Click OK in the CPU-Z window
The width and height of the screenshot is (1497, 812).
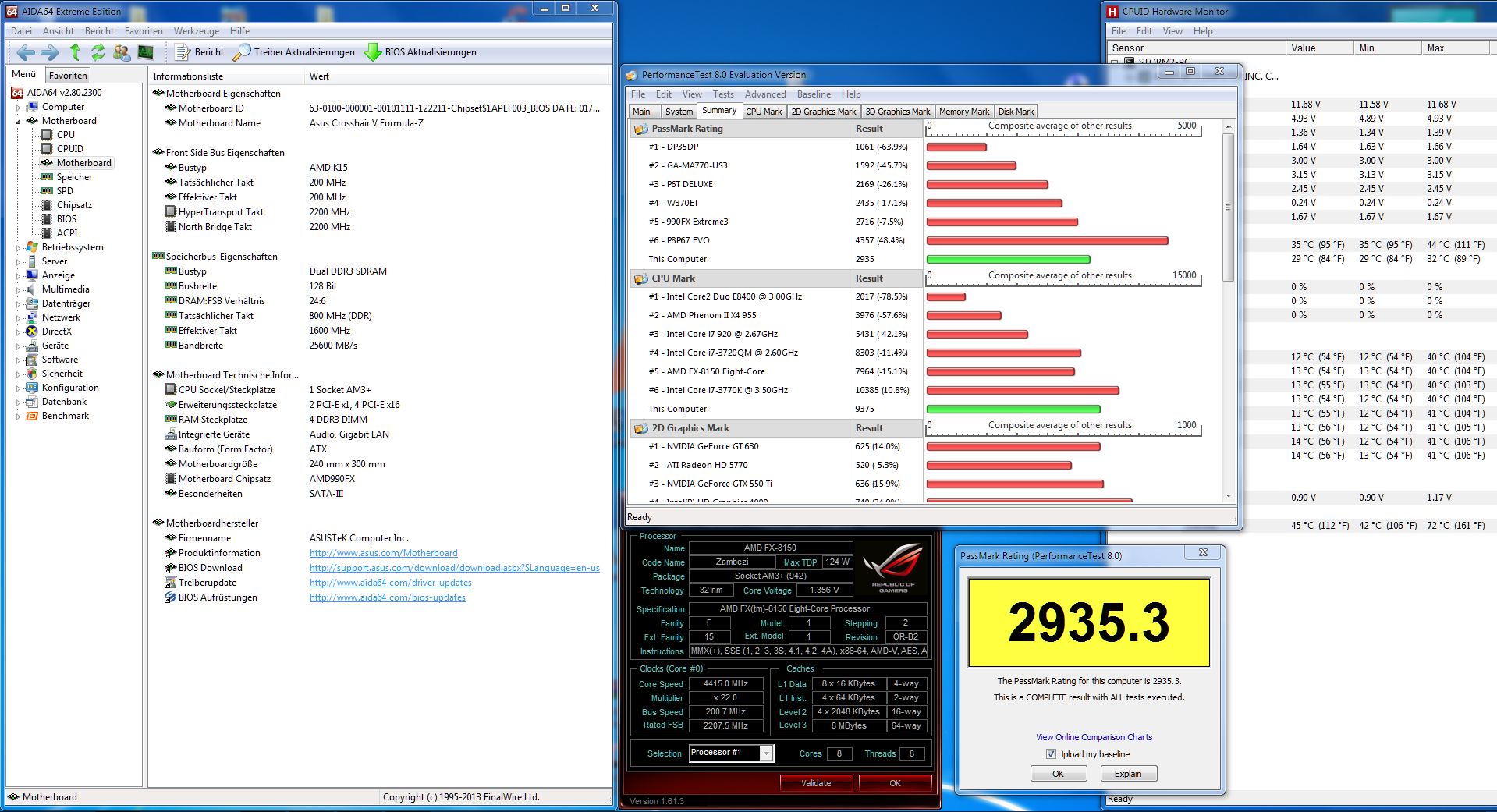(x=895, y=783)
